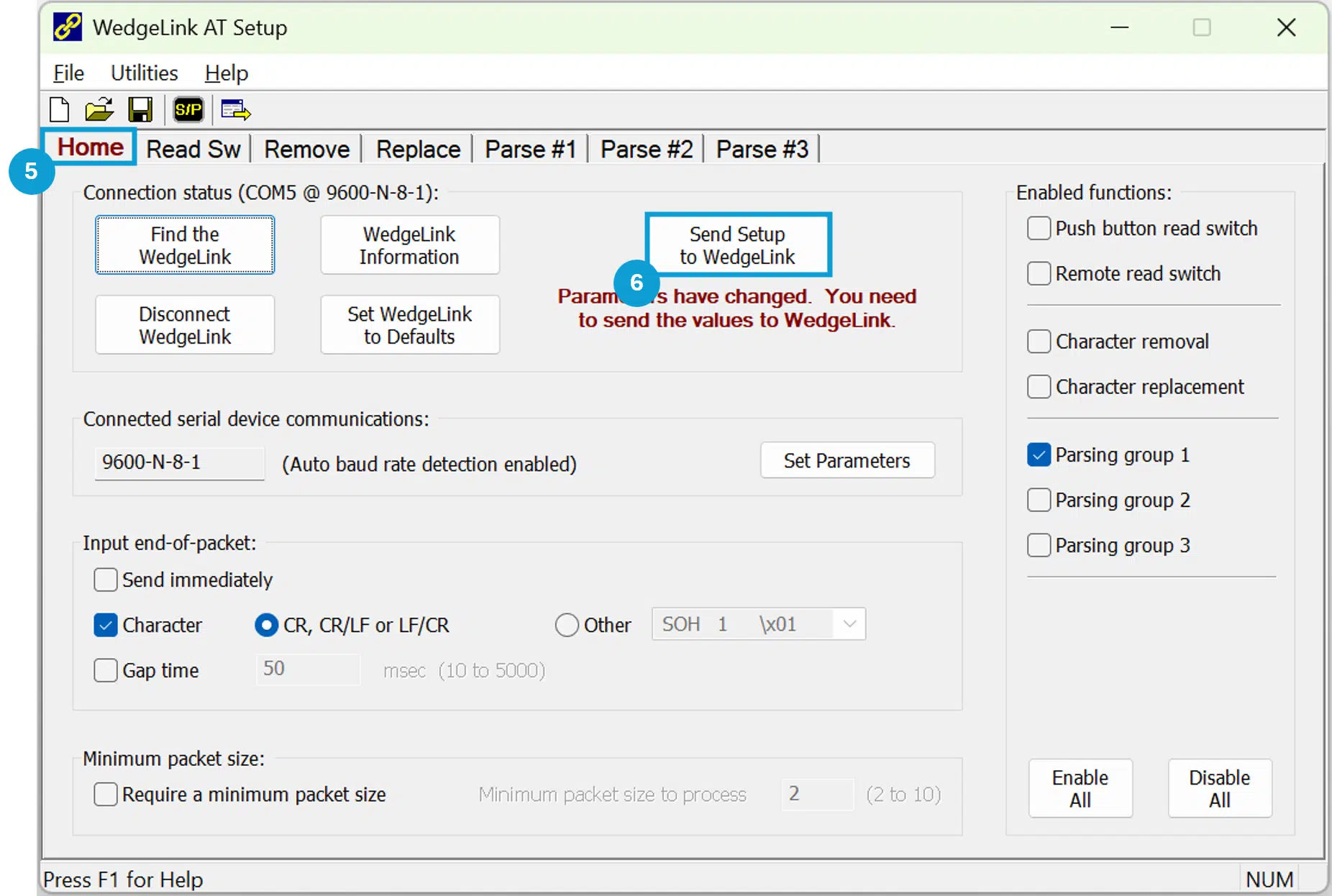Enable Remote read switch checkbox

[x=1039, y=273]
